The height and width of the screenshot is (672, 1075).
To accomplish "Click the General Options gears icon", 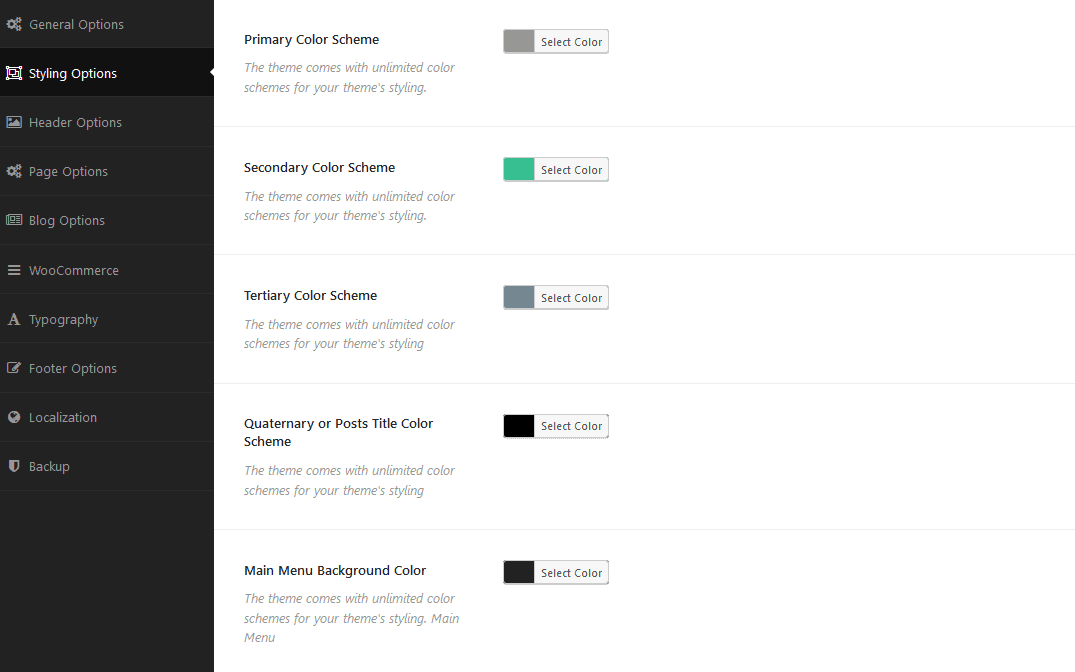I will [x=14, y=24].
